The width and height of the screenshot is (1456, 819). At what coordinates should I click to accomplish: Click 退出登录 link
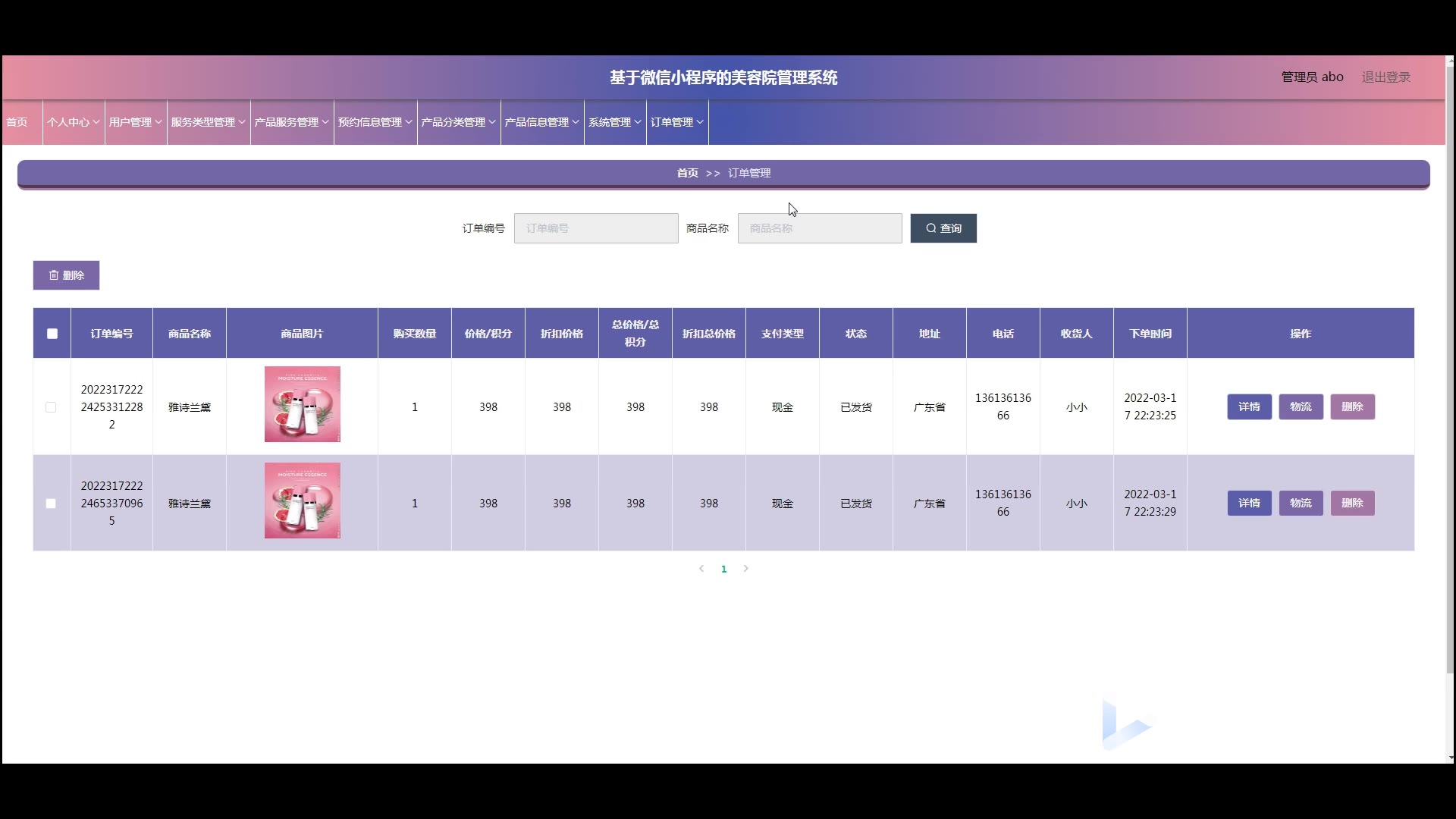coord(1385,77)
